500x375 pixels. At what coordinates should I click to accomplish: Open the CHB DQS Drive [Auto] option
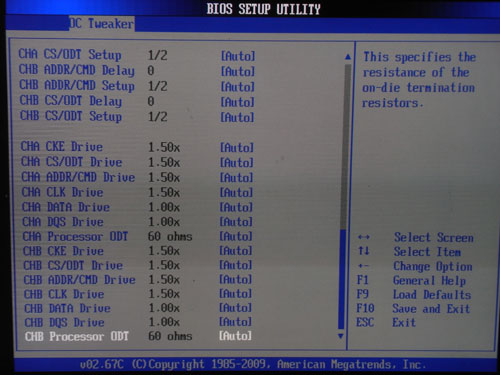tap(235, 322)
